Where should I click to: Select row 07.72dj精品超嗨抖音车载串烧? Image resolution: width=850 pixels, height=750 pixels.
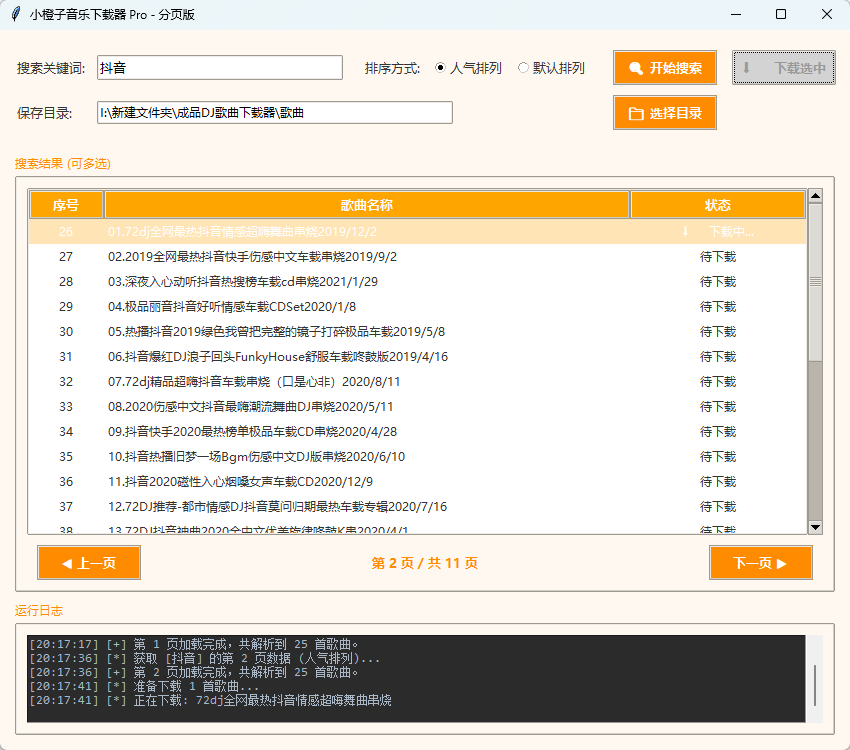tap(417, 382)
